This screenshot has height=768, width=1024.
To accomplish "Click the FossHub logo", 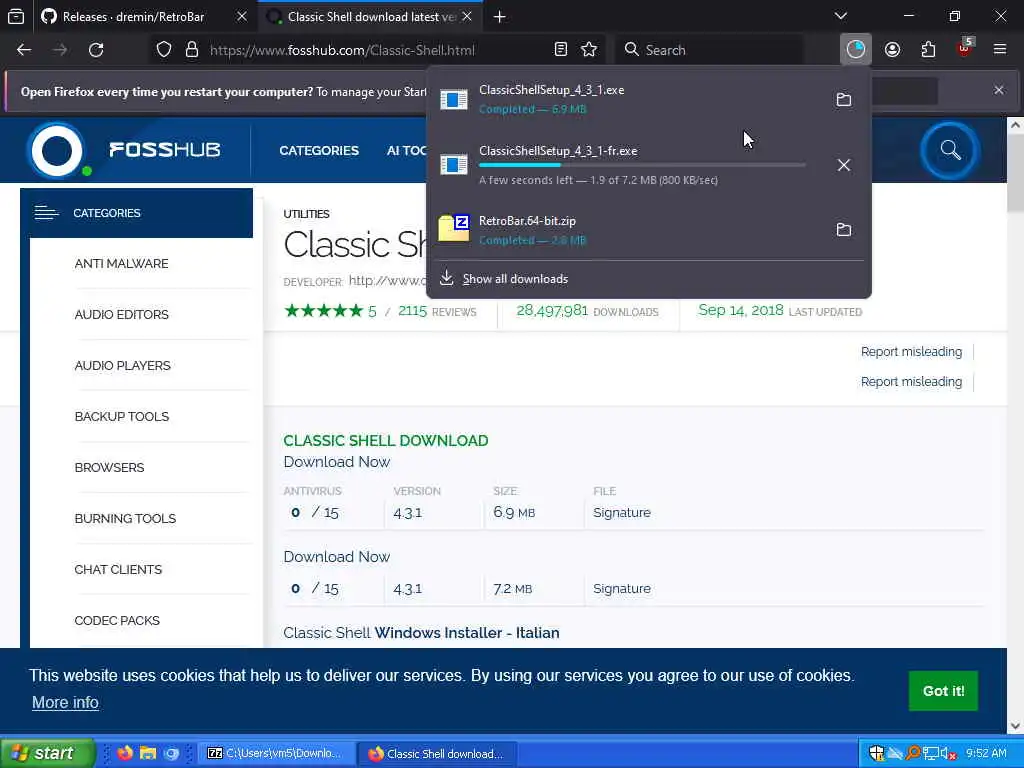I will point(123,150).
